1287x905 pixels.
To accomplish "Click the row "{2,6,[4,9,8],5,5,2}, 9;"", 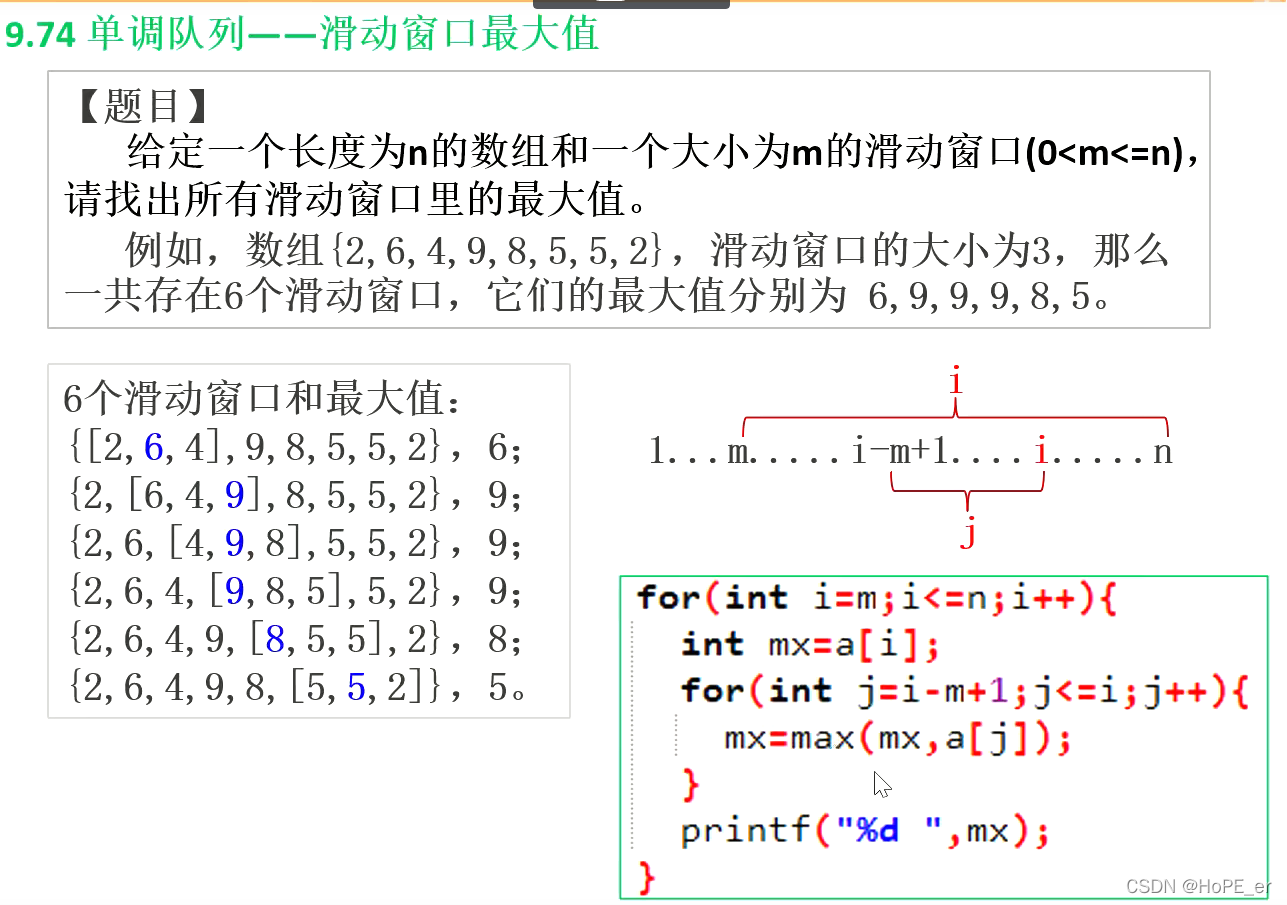I will coord(296,545).
